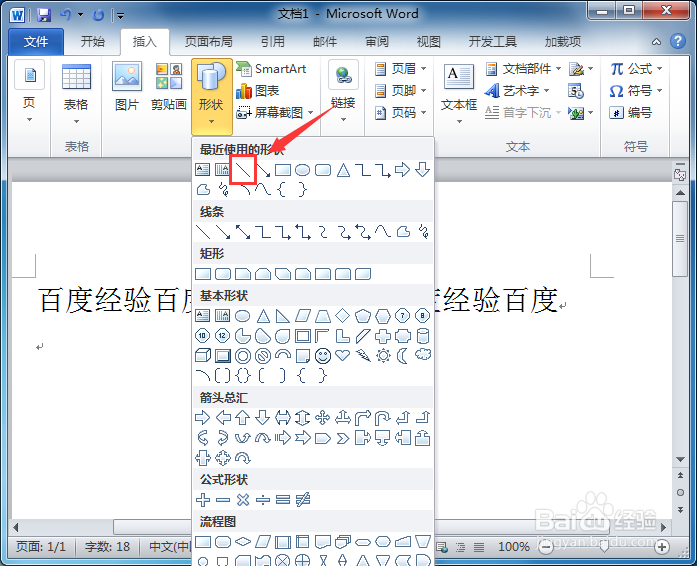
Task: Choose the pentagon basic shape
Action: point(363,316)
